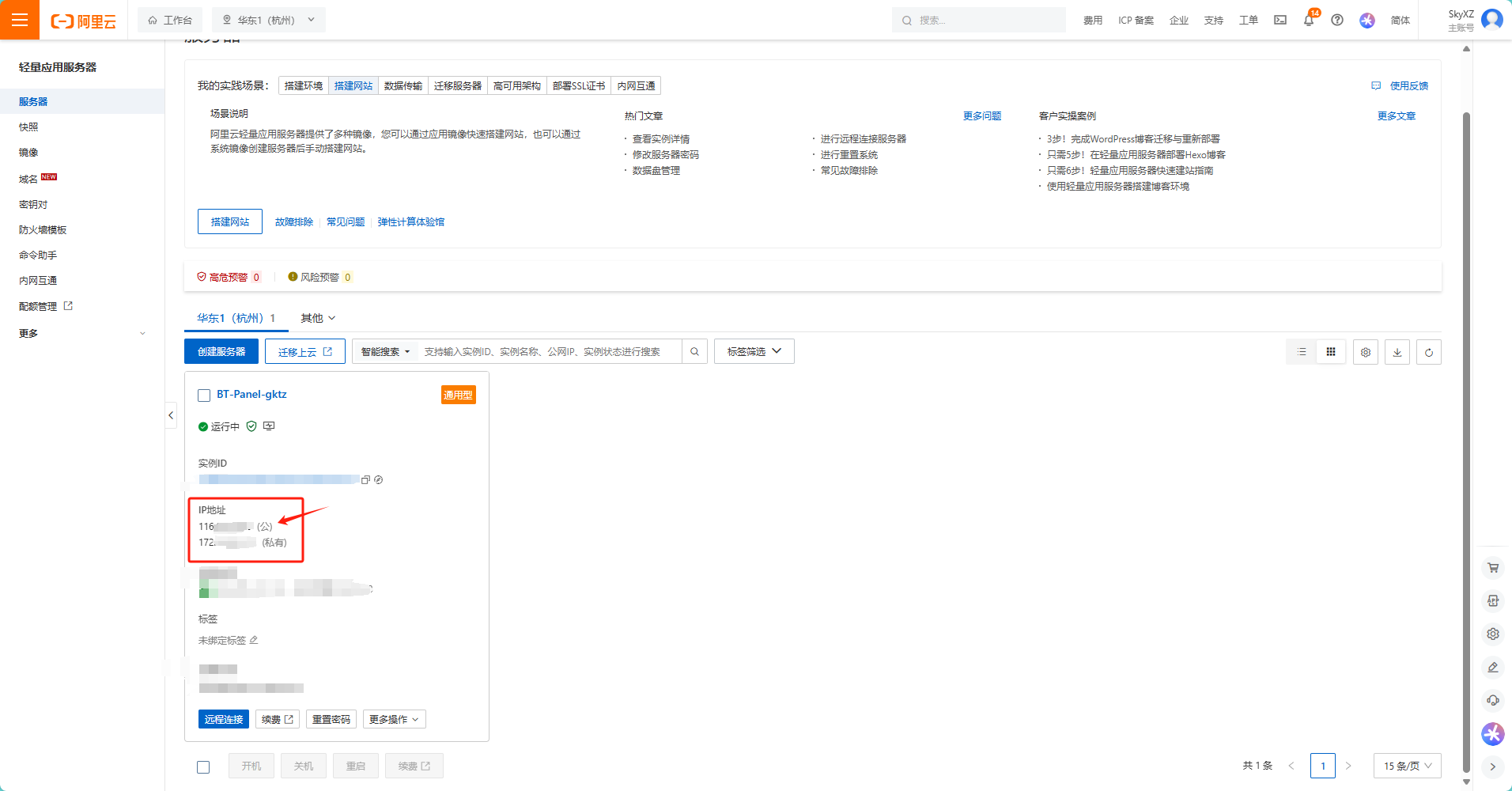Expand the 更多 sidebar section
The image size is (1512, 791).
coord(82,333)
